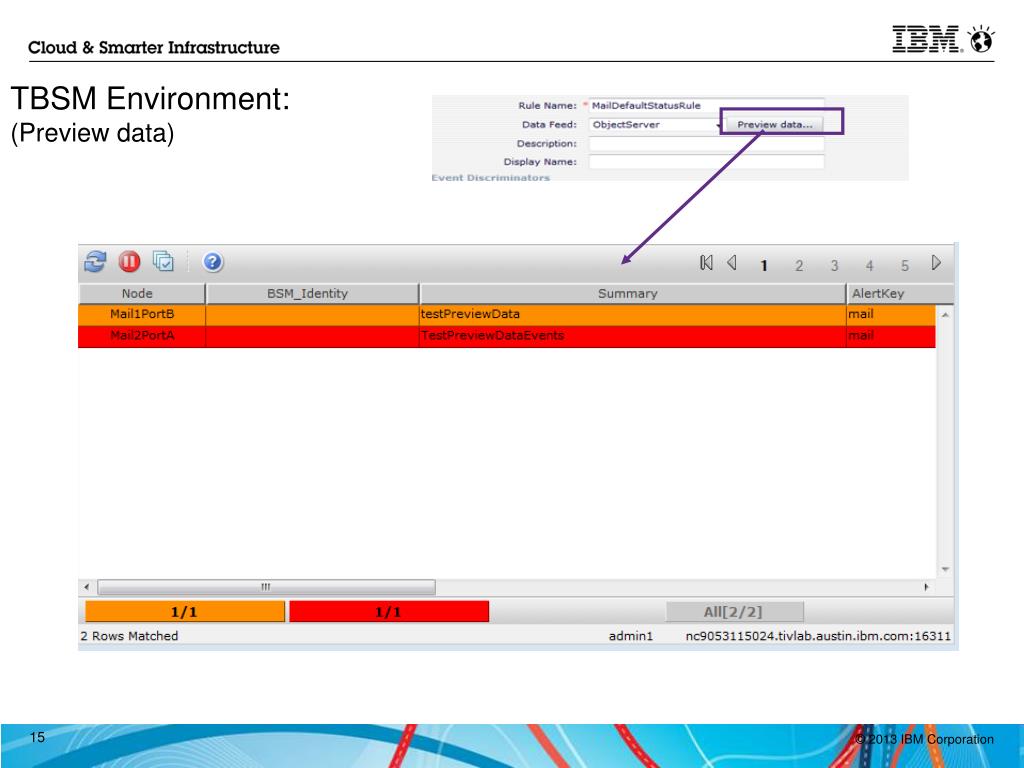Click the Description input field
This screenshot has height=768, width=1024.
click(707, 144)
